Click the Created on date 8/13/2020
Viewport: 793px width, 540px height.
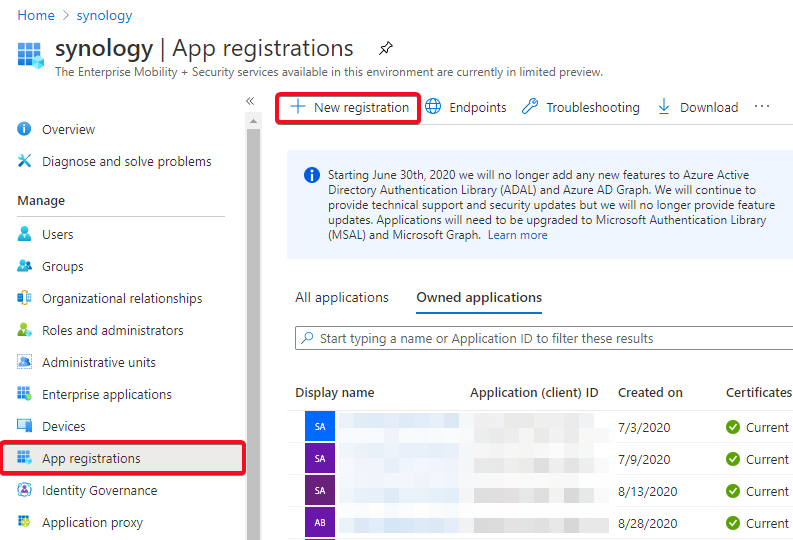click(647, 491)
